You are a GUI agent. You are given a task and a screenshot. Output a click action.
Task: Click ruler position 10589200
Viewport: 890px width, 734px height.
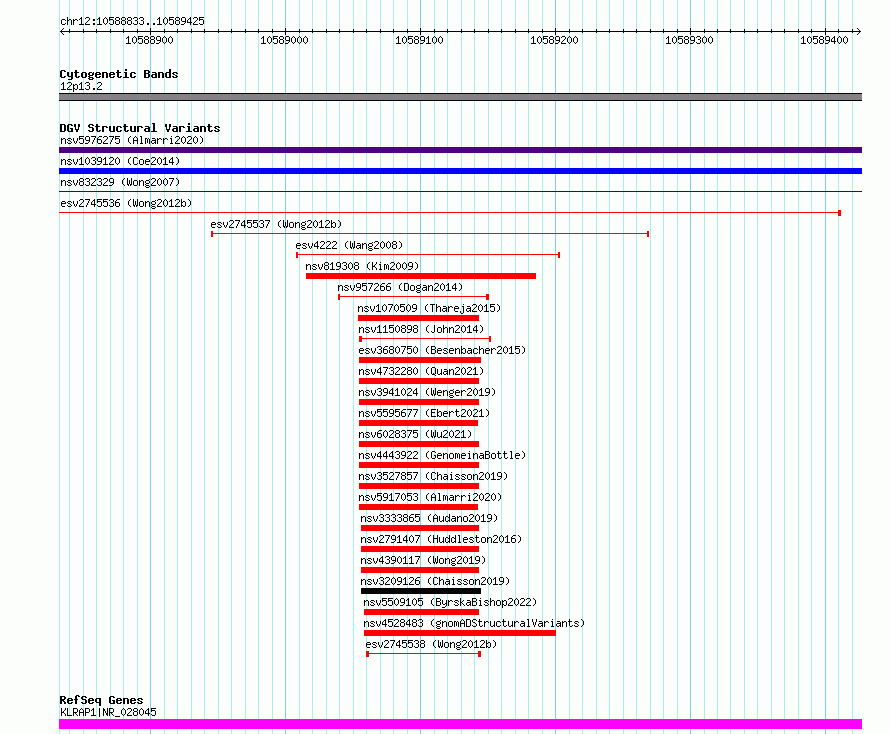click(555, 40)
